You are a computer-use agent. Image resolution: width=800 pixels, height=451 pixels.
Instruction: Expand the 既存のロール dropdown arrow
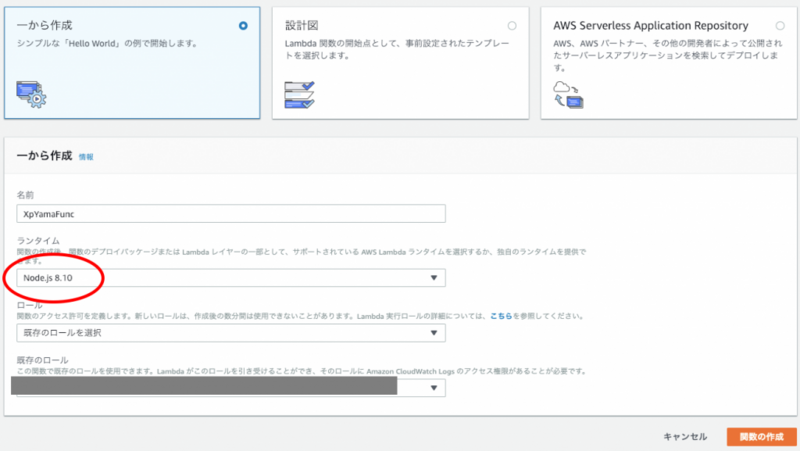tap(434, 388)
